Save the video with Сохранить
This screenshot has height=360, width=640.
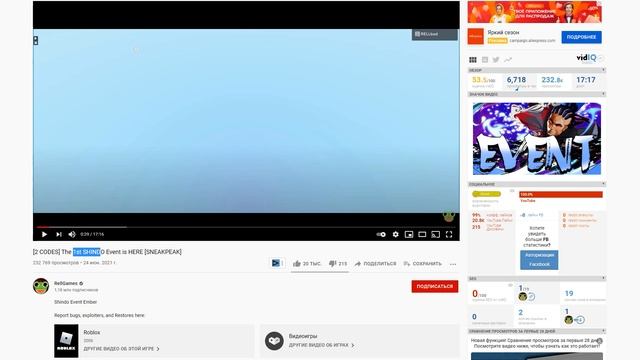coord(422,264)
